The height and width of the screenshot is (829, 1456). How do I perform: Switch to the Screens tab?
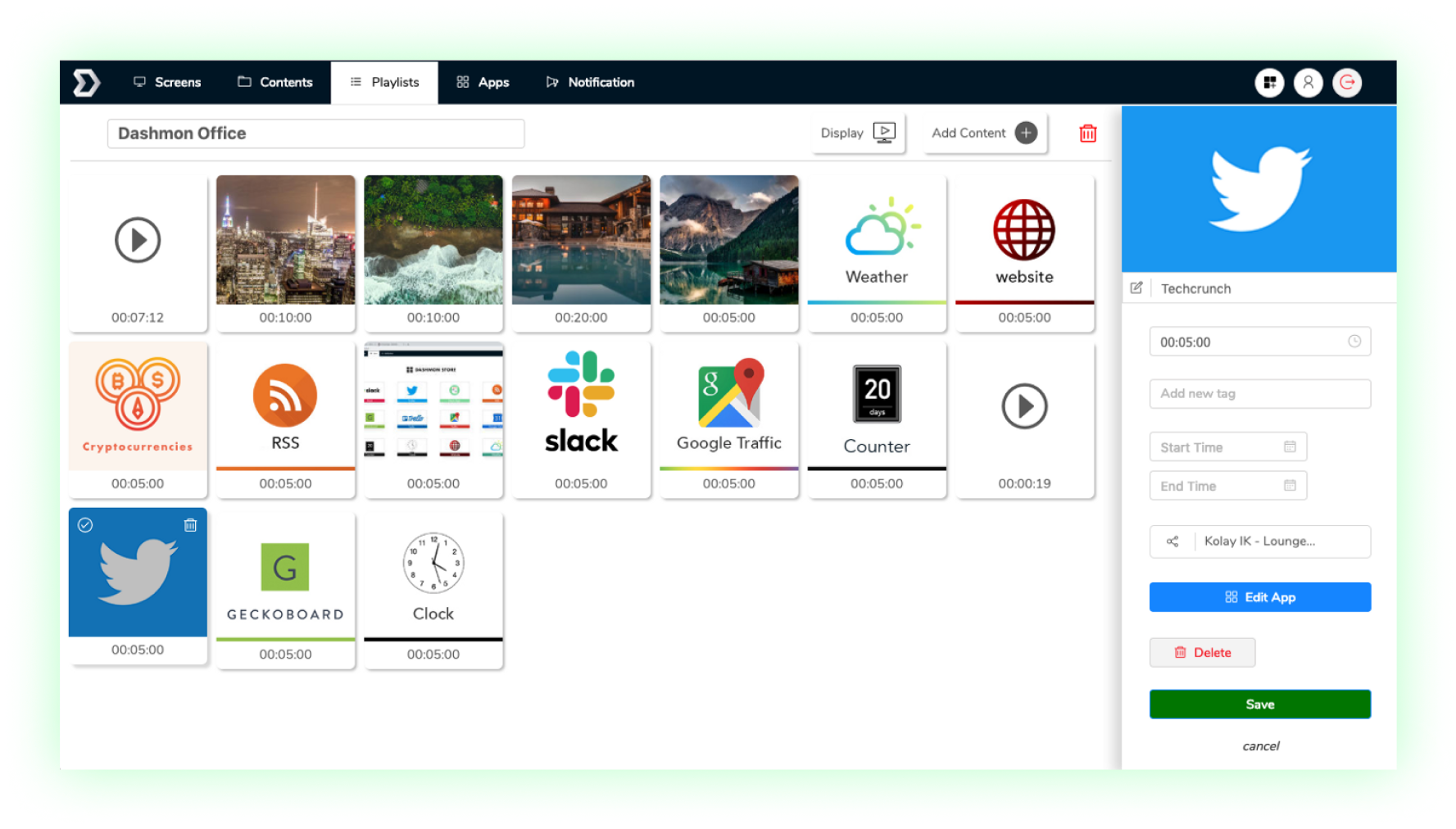click(167, 83)
